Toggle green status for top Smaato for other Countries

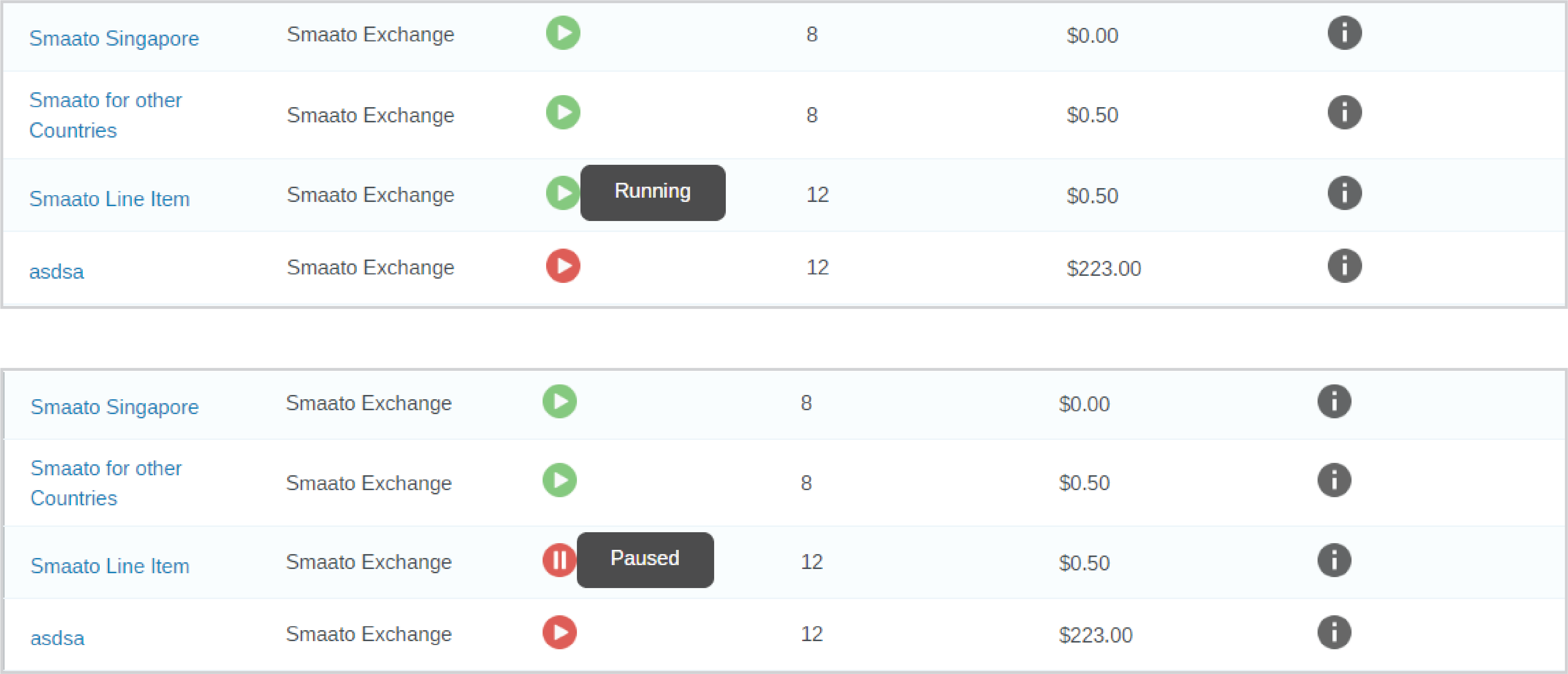pos(563,112)
